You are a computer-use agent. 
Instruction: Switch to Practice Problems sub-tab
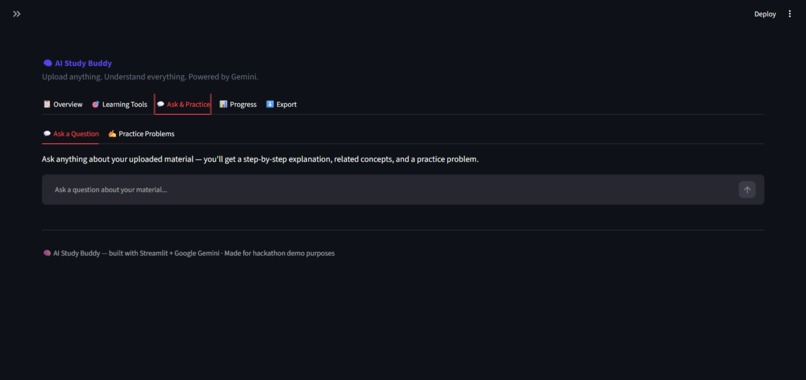(141, 134)
